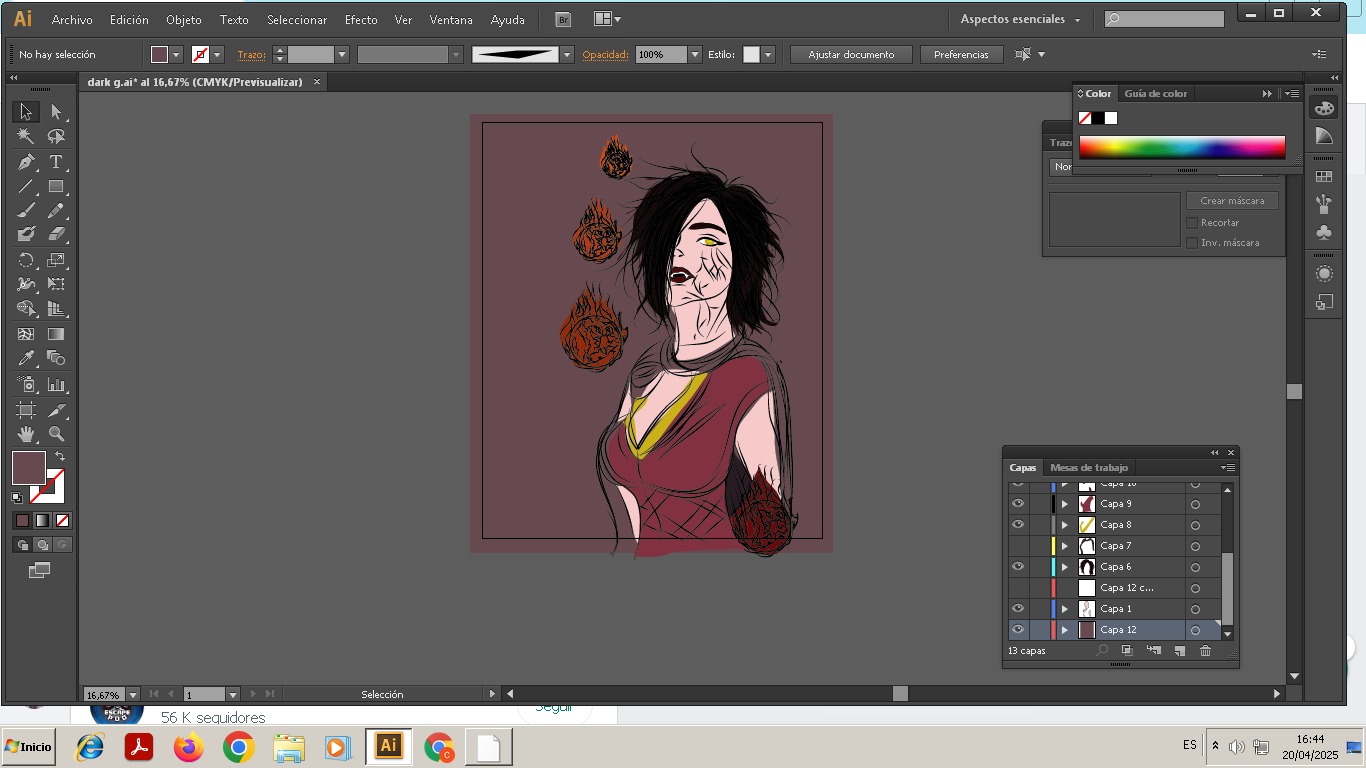The height and width of the screenshot is (768, 1366).
Task: Select the Pen tool
Action: click(x=26, y=162)
